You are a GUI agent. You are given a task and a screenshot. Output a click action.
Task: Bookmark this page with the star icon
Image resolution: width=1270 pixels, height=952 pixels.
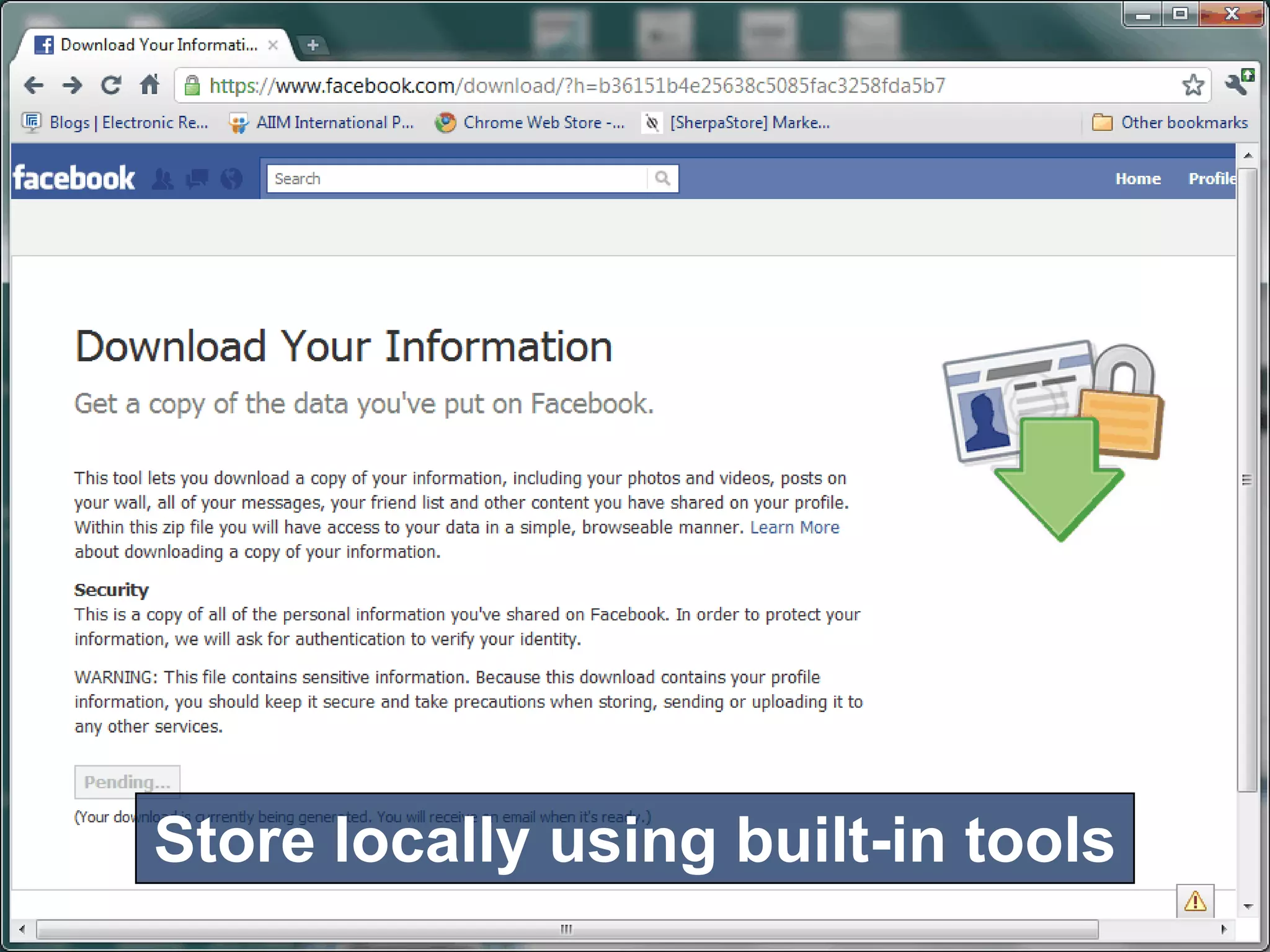click(x=1192, y=85)
